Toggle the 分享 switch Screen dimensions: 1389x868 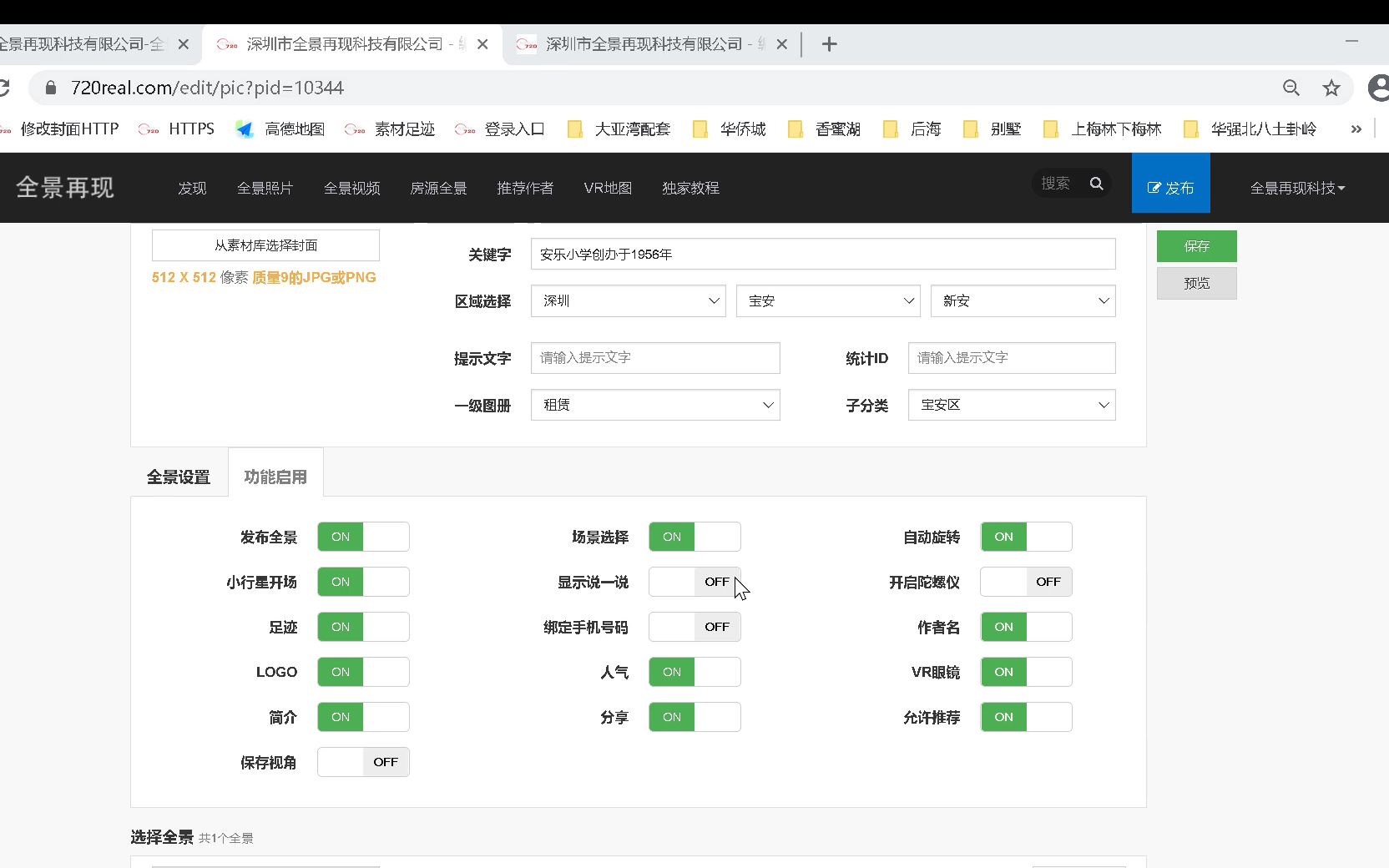[x=694, y=717]
